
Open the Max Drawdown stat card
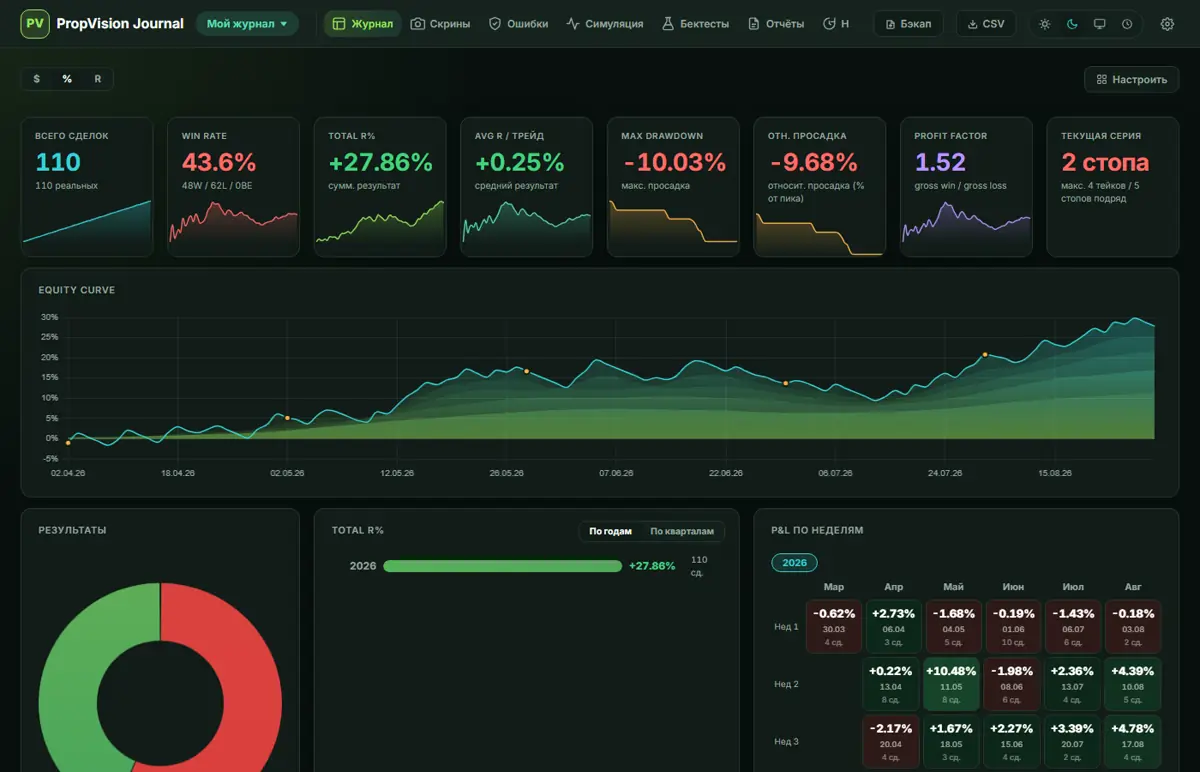click(673, 187)
